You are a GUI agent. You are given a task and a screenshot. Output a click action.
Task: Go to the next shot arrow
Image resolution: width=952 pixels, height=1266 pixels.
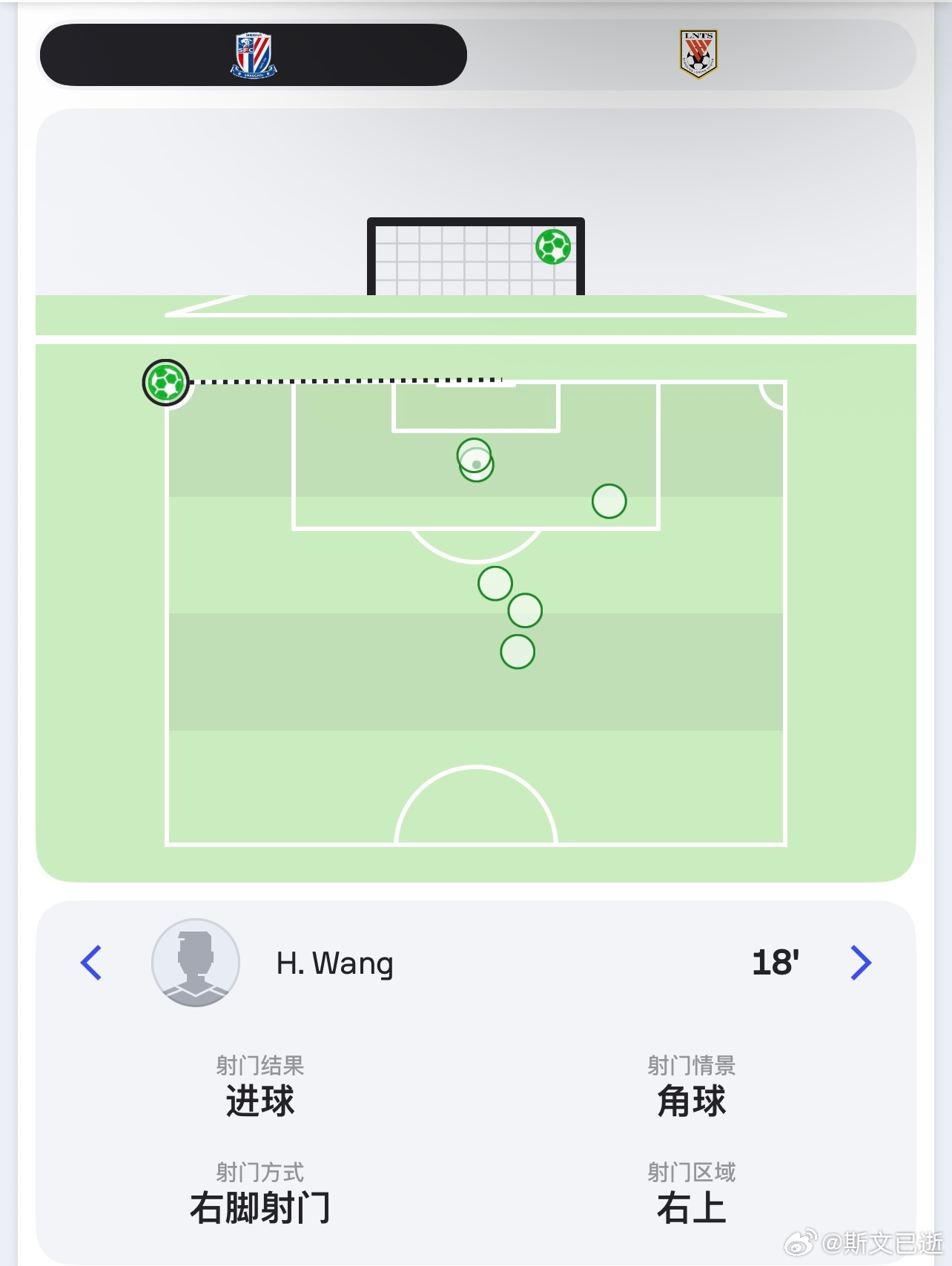coord(861,963)
